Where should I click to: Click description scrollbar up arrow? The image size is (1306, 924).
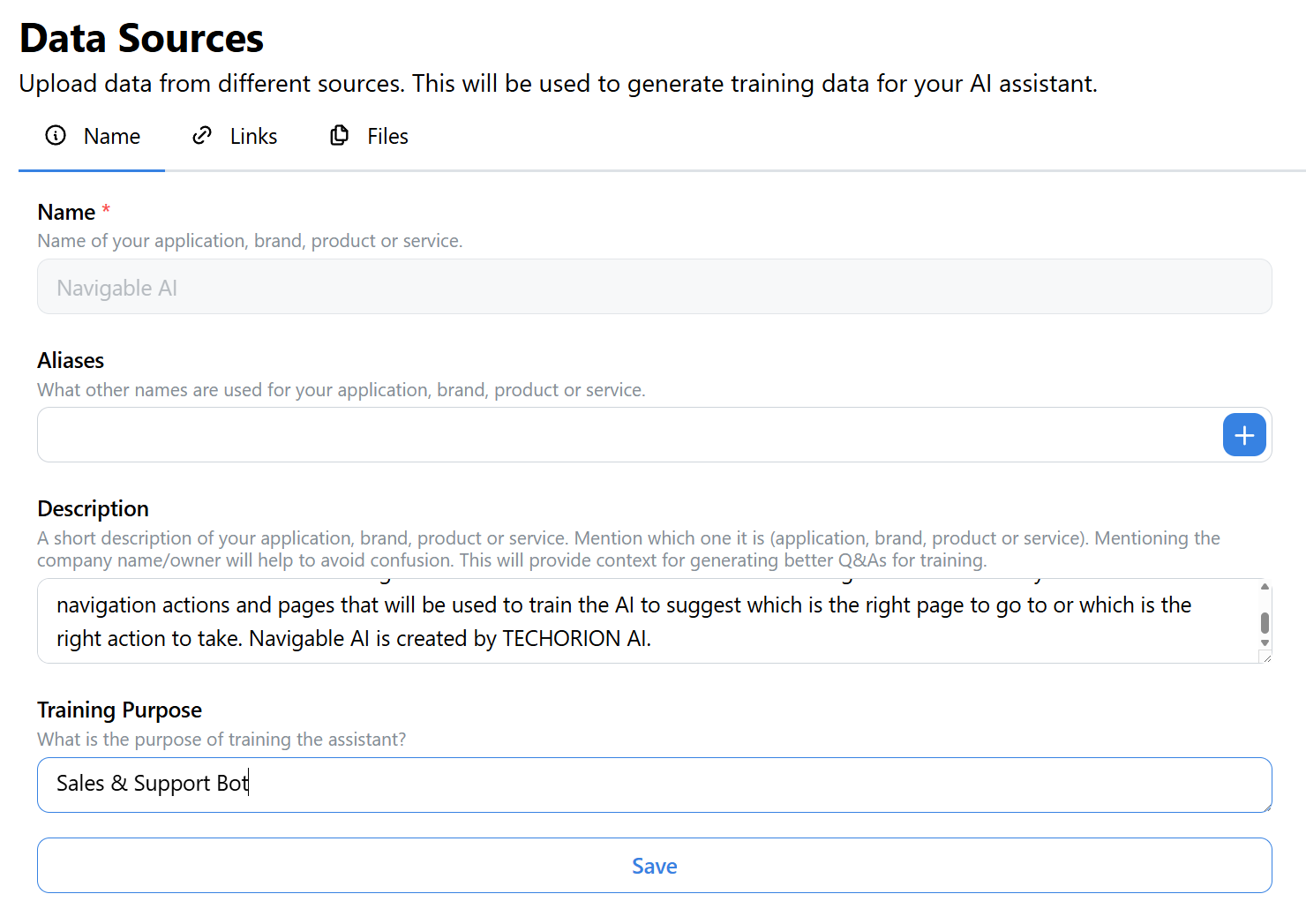1265,586
